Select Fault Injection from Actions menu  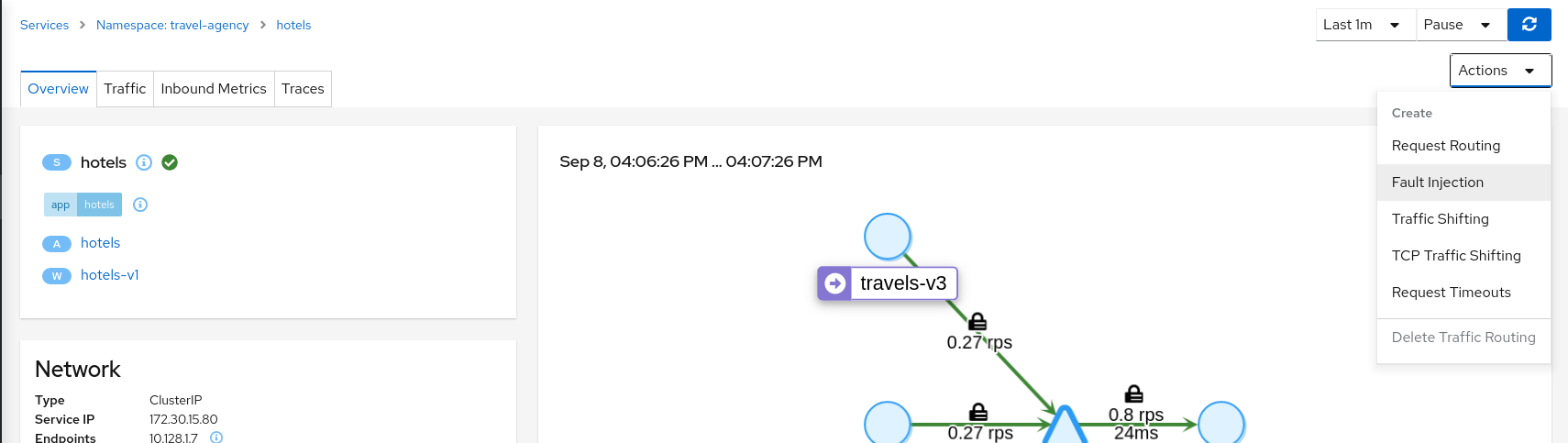tap(1437, 183)
